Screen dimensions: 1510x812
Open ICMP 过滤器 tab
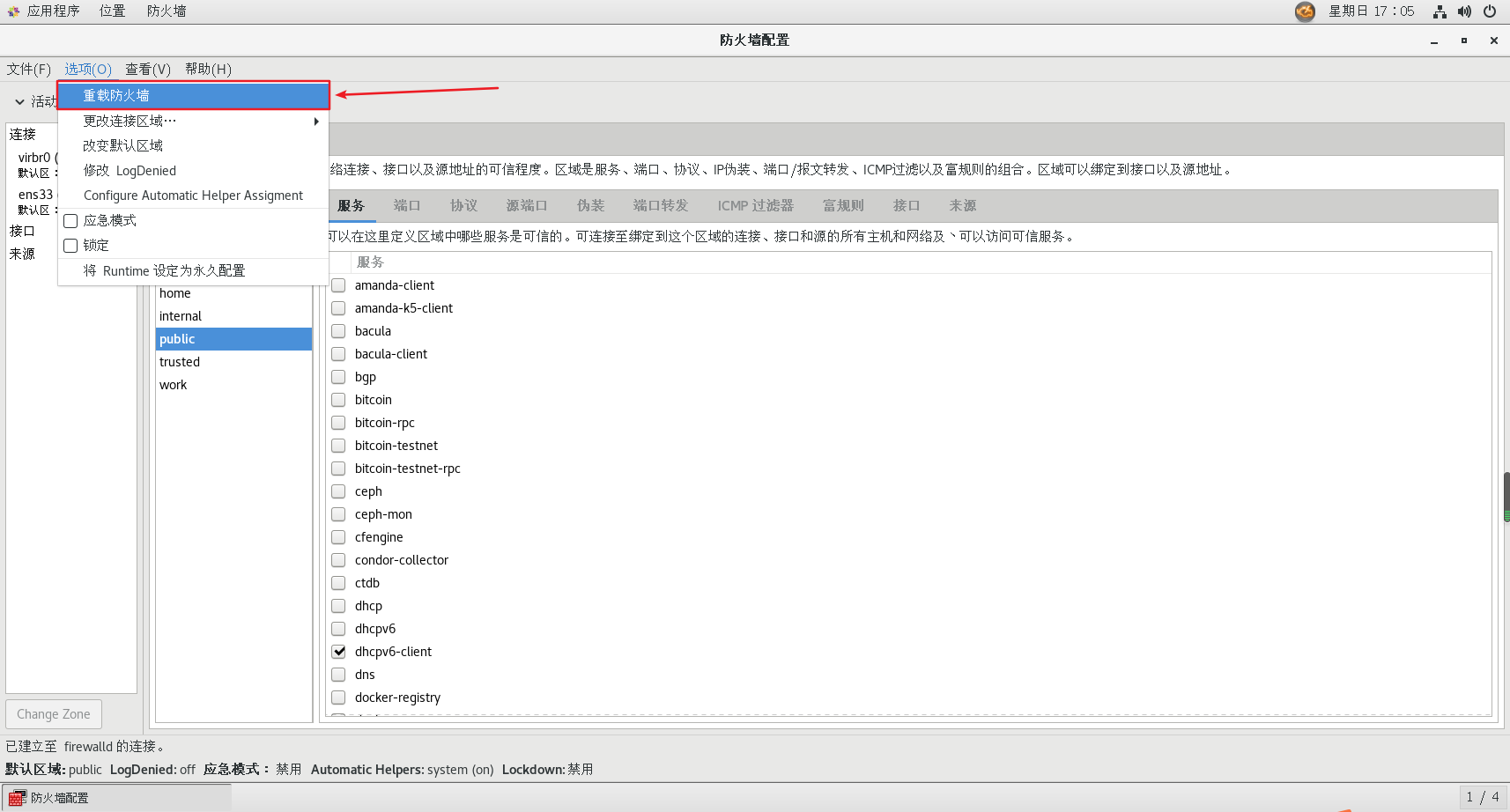pos(755,205)
